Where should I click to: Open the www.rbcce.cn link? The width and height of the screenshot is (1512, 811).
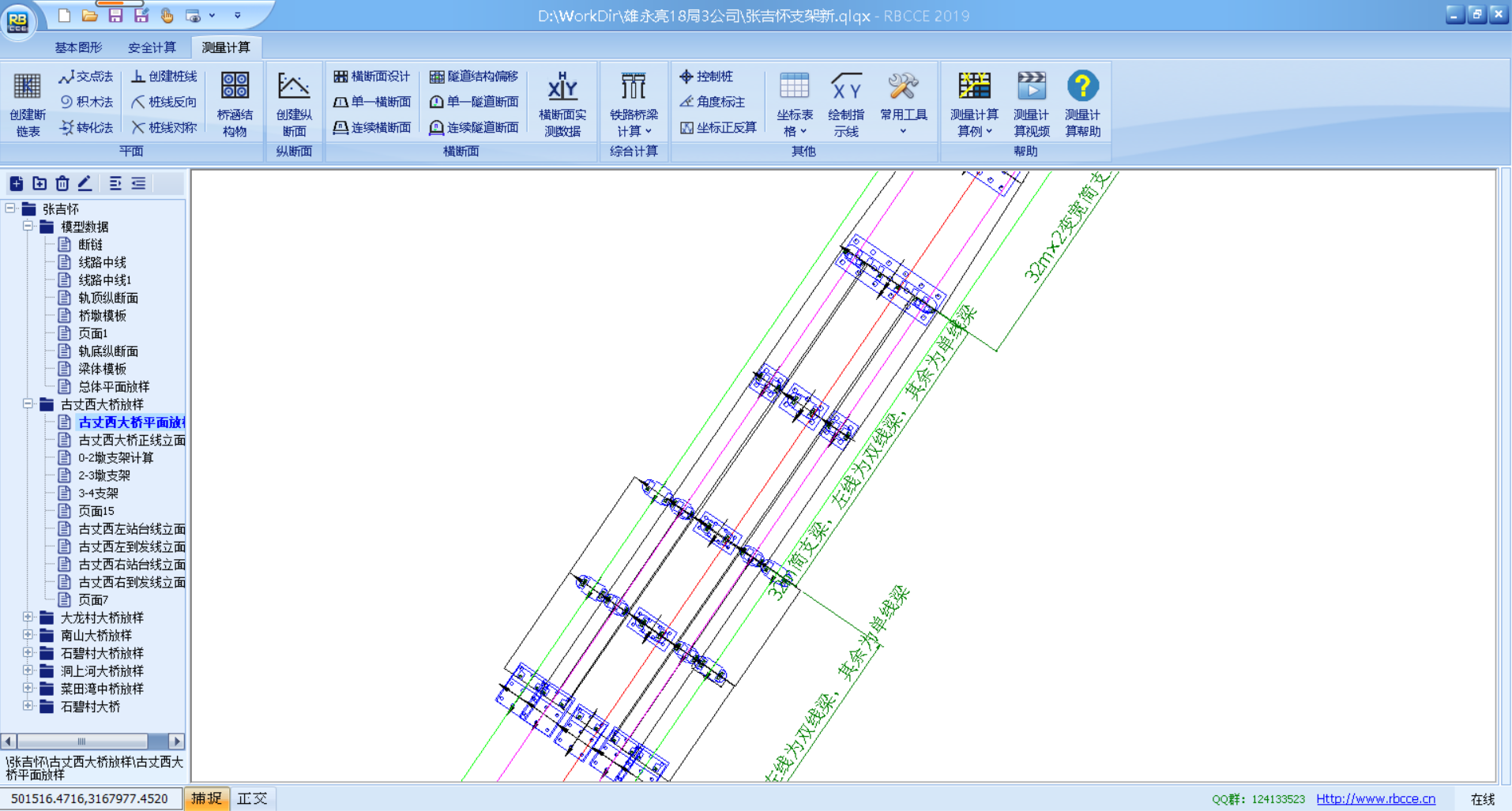(1375, 799)
